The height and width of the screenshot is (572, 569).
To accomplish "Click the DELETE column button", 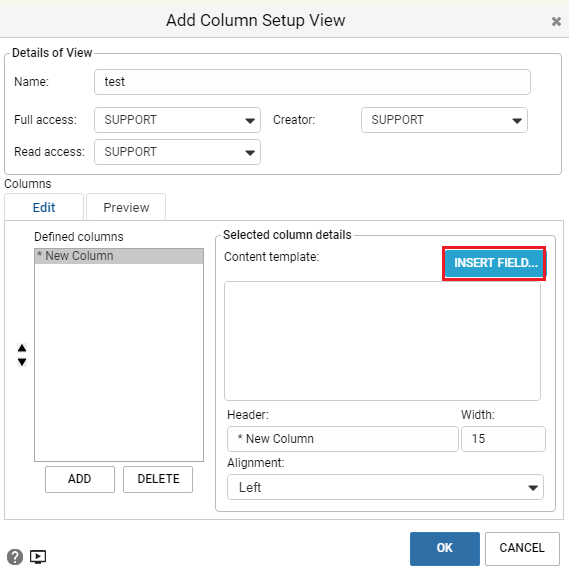I will tap(158, 479).
